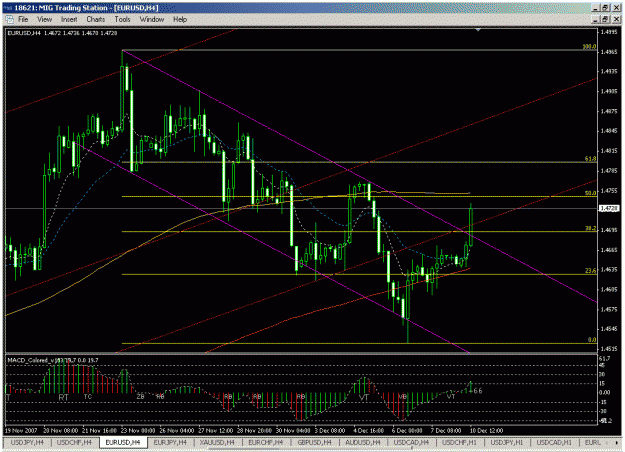Screen dimensions: 625x452
Task: Open the File menu
Action: [x=23, y=19]
